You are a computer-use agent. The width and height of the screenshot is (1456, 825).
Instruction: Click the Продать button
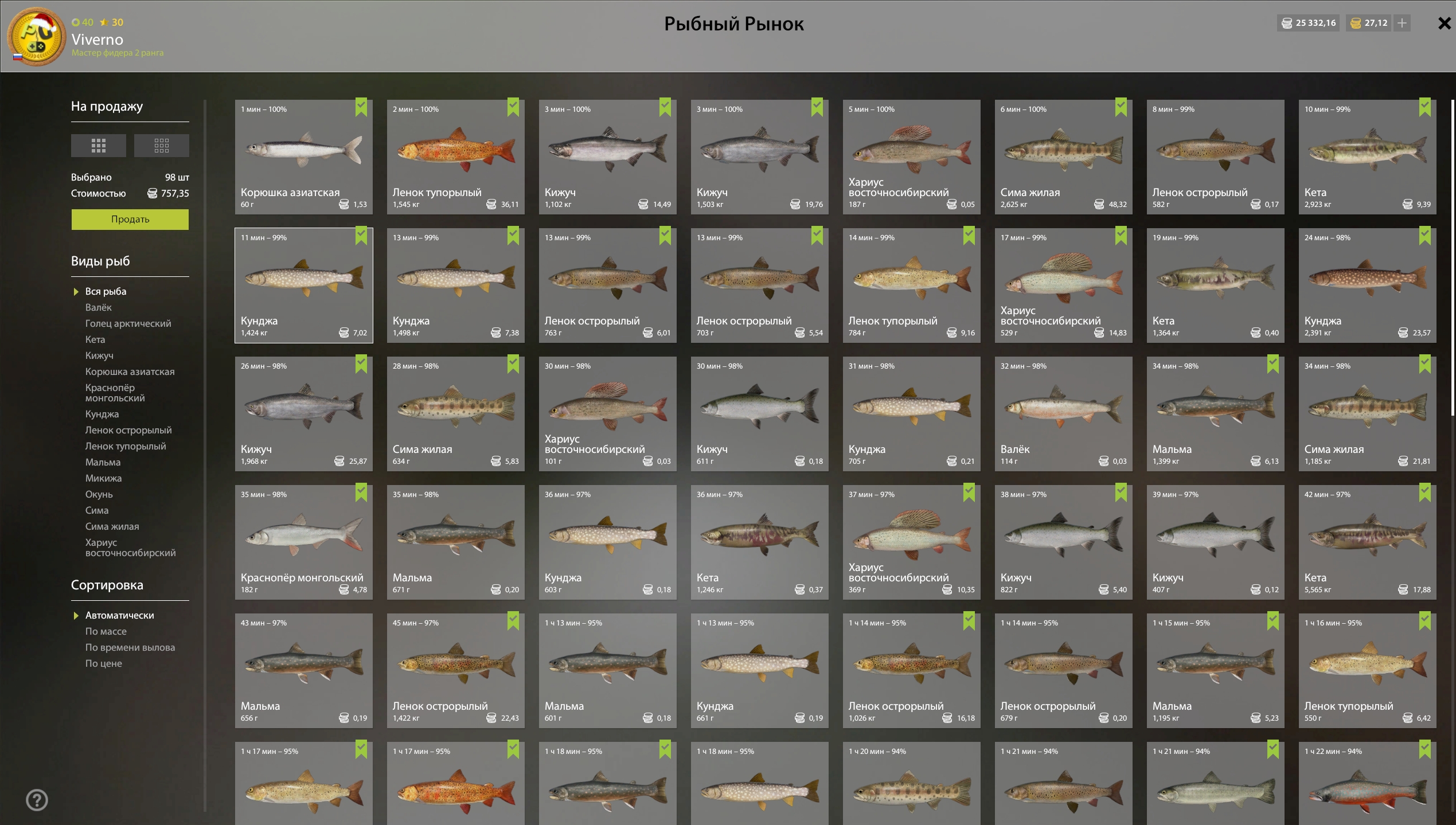click(130, 220)
